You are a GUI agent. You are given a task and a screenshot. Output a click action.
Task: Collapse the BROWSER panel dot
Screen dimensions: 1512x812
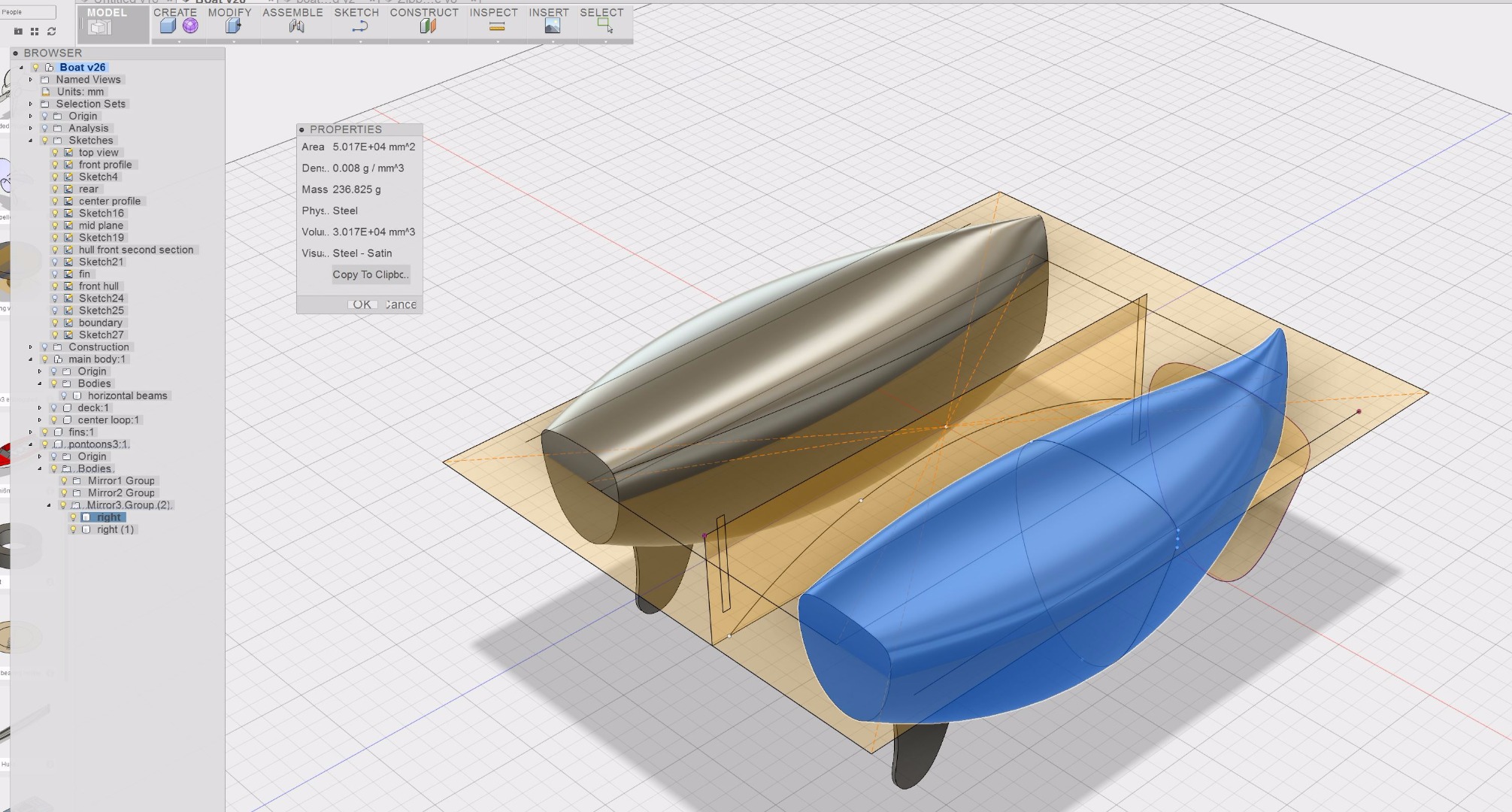(15, 53)
